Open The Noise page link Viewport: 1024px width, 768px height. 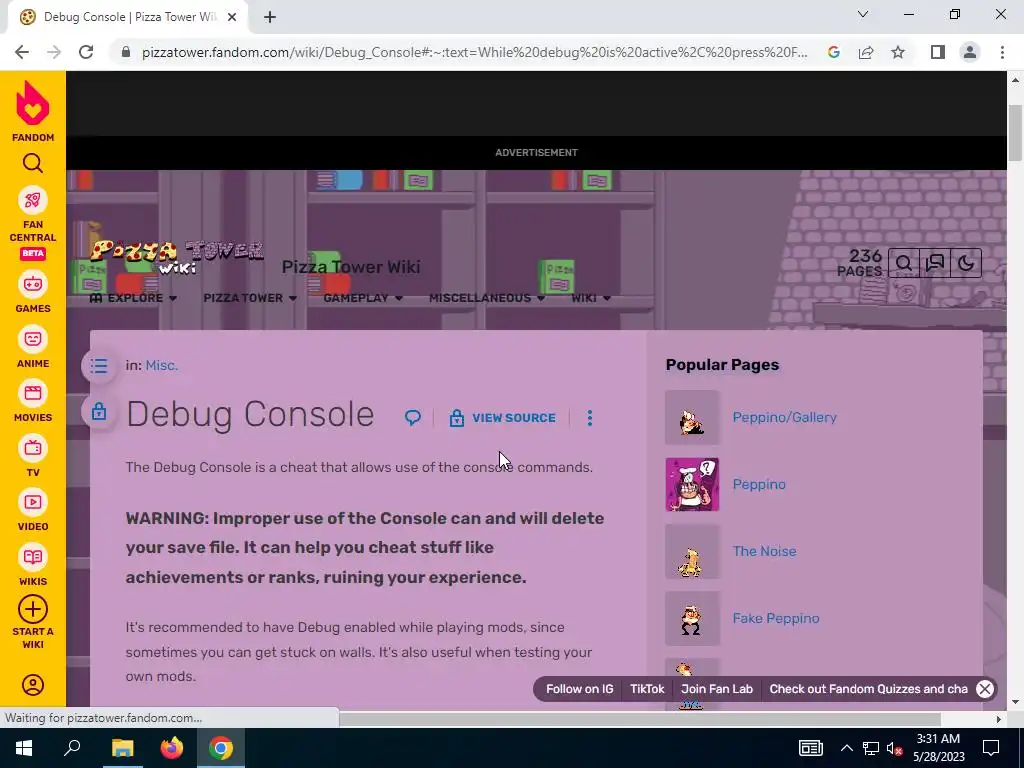(764, 551)
